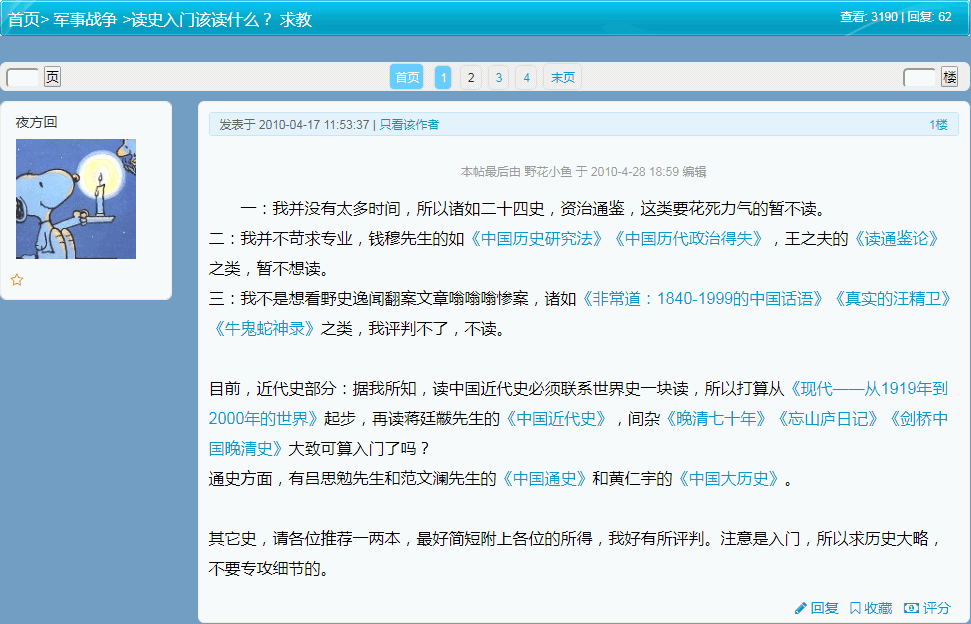The image size is (971, 624).
Task: Focus the floor number input field
Action: [x=920, y=77]
